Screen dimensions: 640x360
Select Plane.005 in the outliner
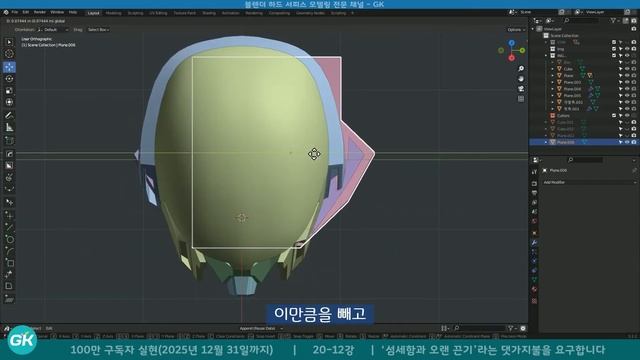click(x=572, y=96)
